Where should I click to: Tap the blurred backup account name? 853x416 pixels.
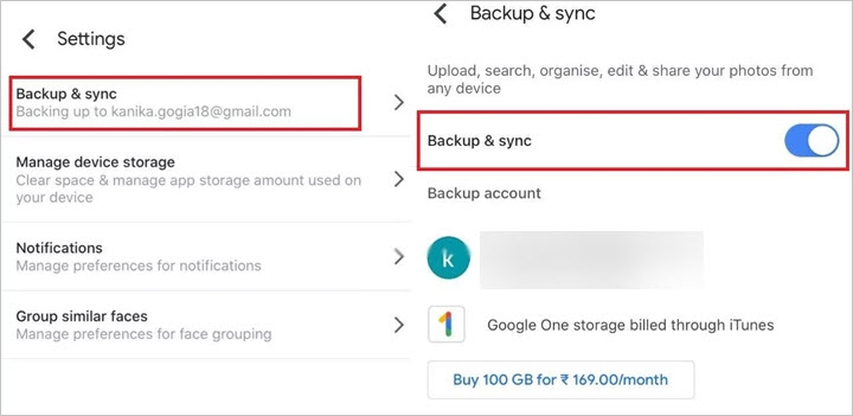[591, 259]
